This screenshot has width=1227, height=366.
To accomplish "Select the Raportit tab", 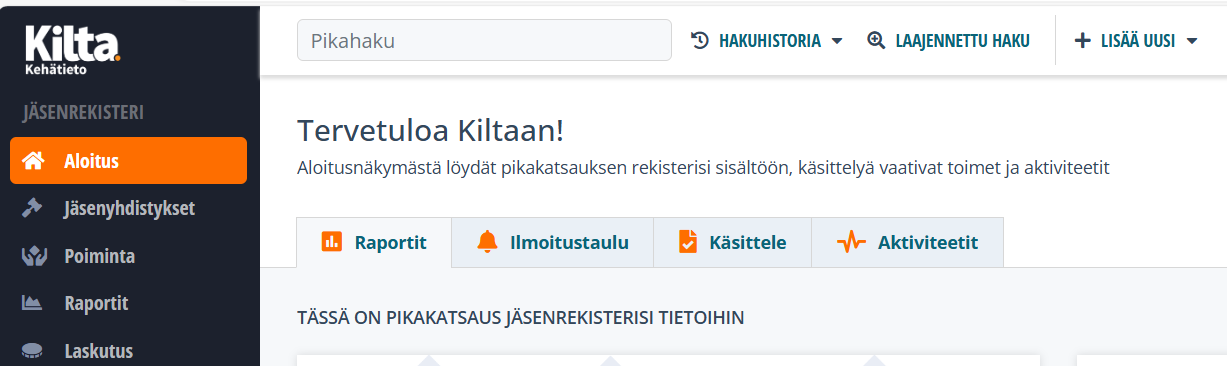I will point(374,242).
